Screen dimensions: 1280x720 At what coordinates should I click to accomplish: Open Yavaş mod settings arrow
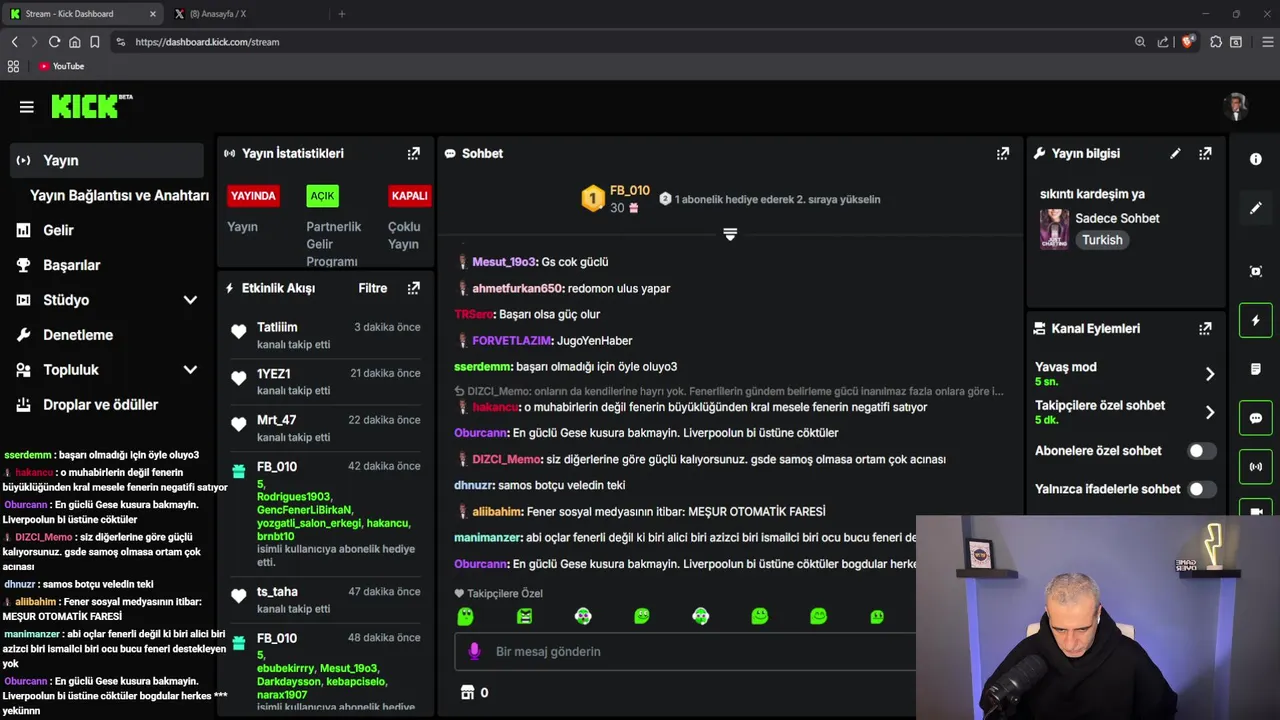click(1209, 374)
